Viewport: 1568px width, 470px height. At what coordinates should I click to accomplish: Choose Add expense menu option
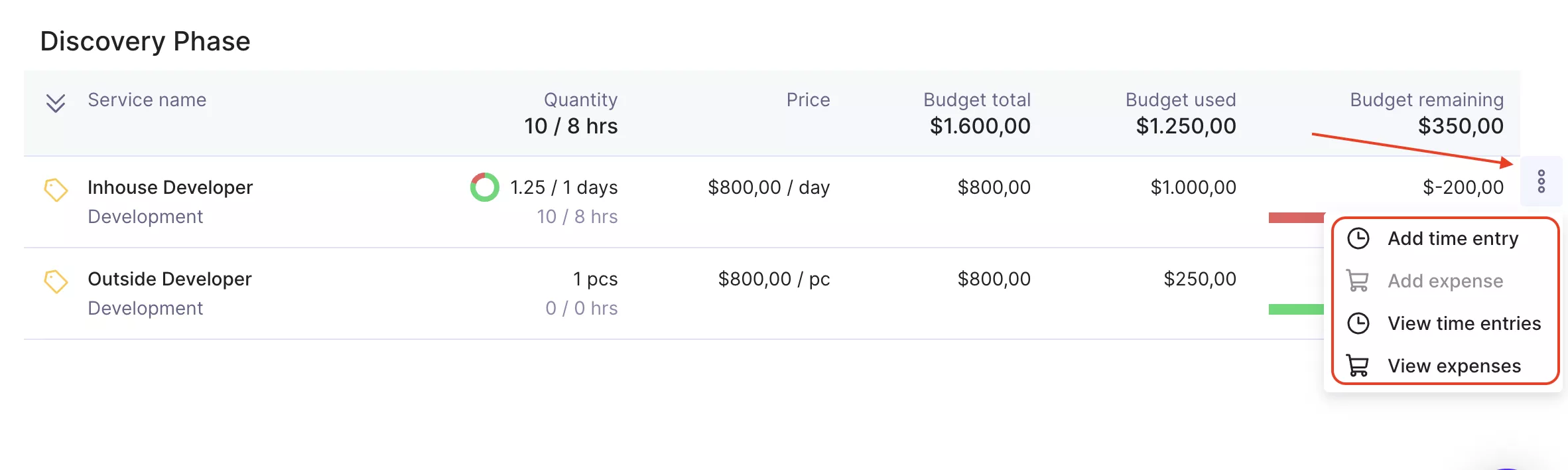pyautogui.click(x=1445, y=281)
